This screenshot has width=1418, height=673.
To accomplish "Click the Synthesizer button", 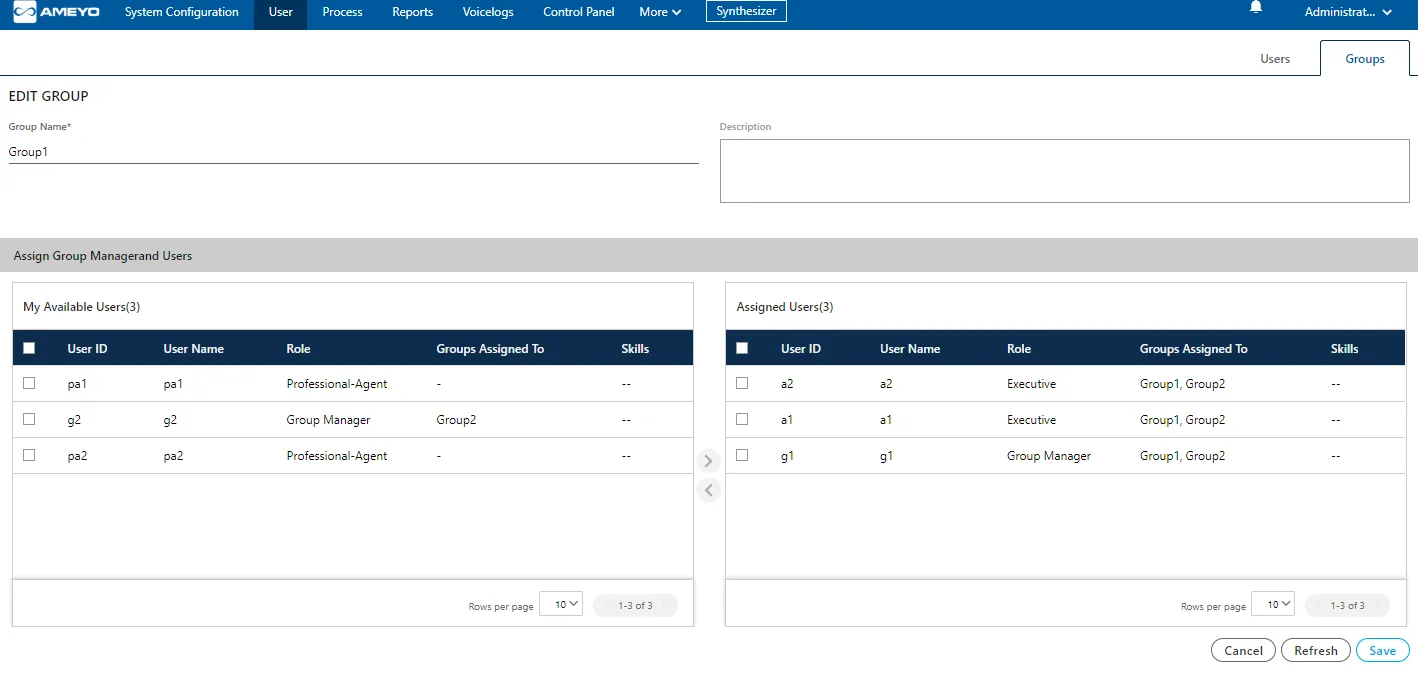I will click(x=746, y=12).
